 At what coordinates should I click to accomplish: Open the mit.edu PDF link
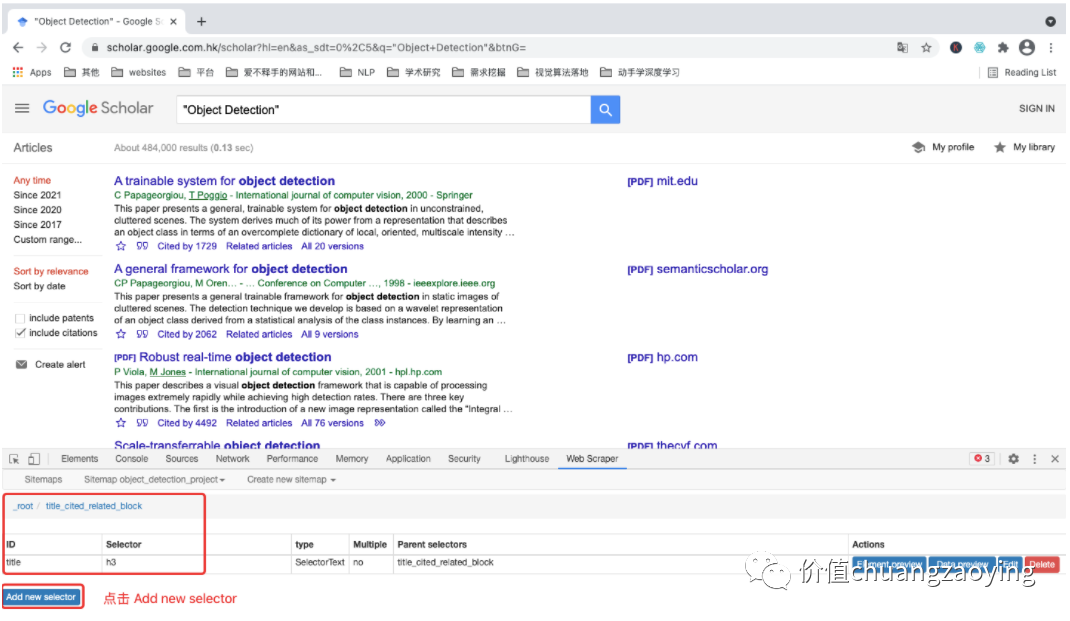tap(662, 181)
